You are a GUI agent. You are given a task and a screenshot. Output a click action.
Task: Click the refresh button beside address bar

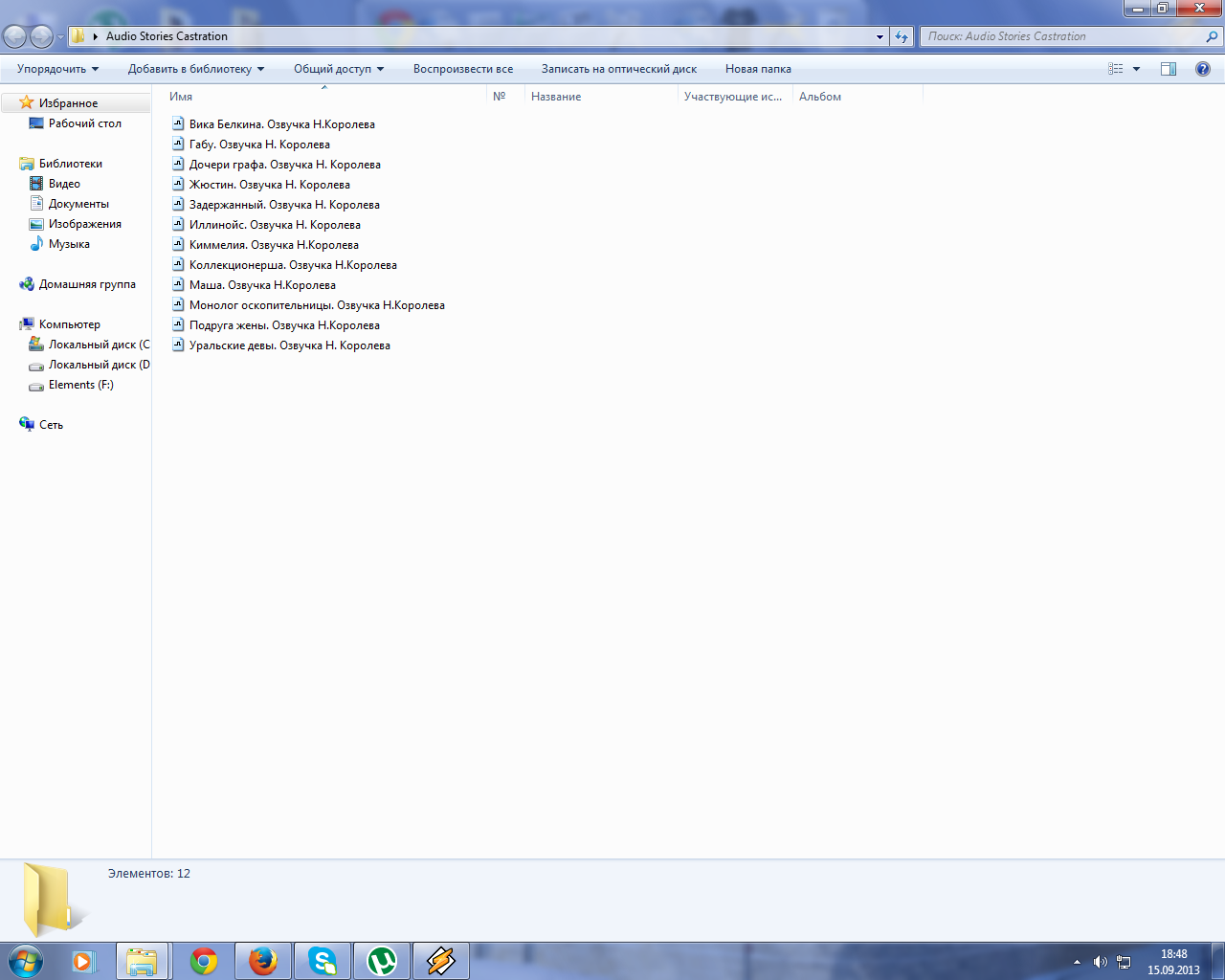pos(902,36)
